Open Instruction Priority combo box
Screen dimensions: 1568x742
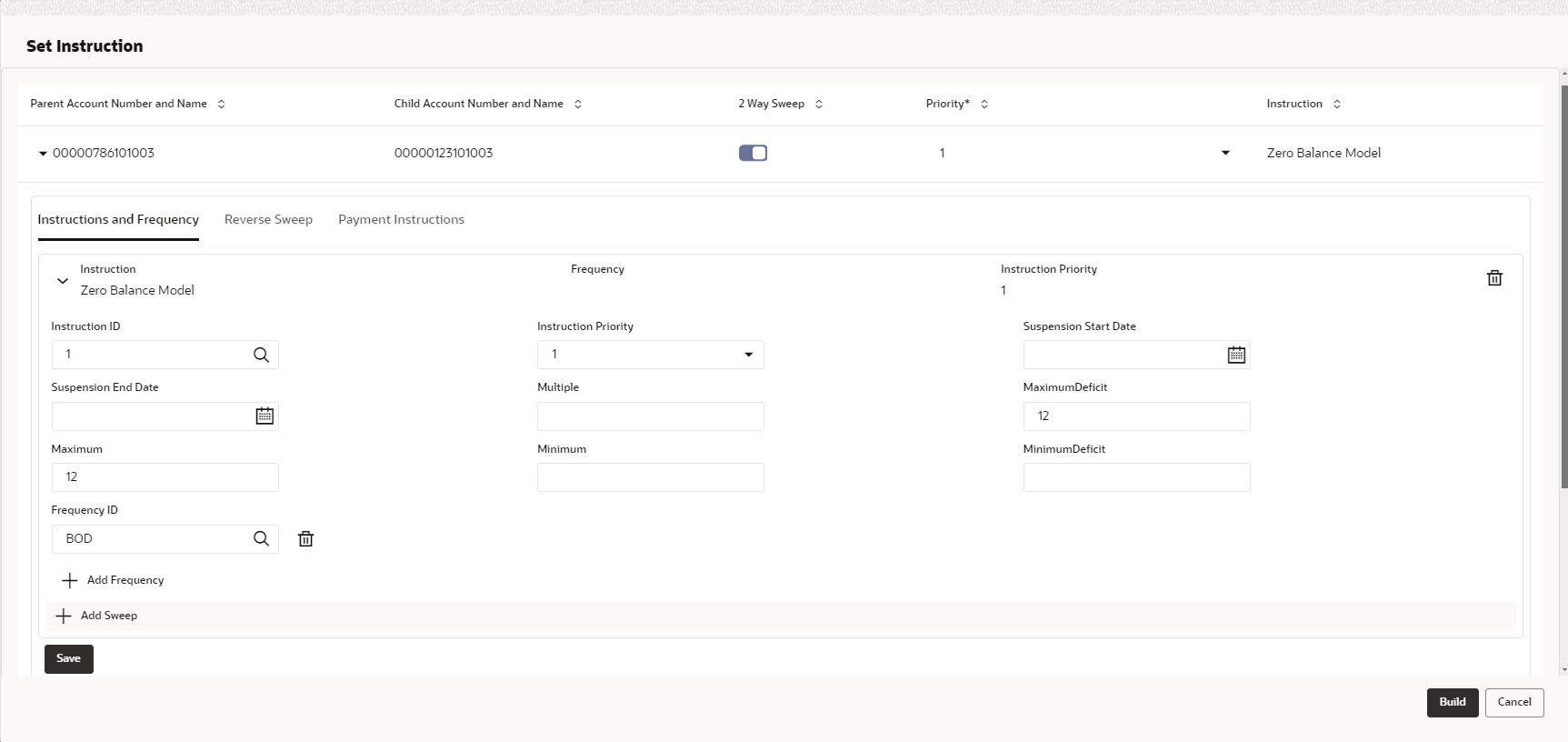[651, 355]
